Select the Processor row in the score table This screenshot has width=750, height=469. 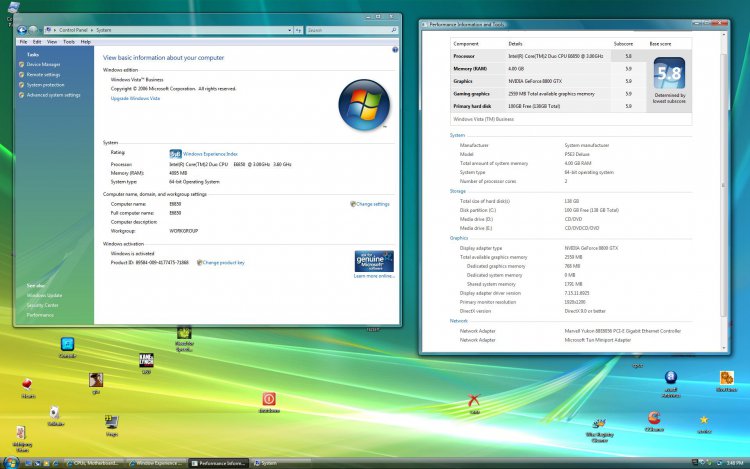(548, 56)
